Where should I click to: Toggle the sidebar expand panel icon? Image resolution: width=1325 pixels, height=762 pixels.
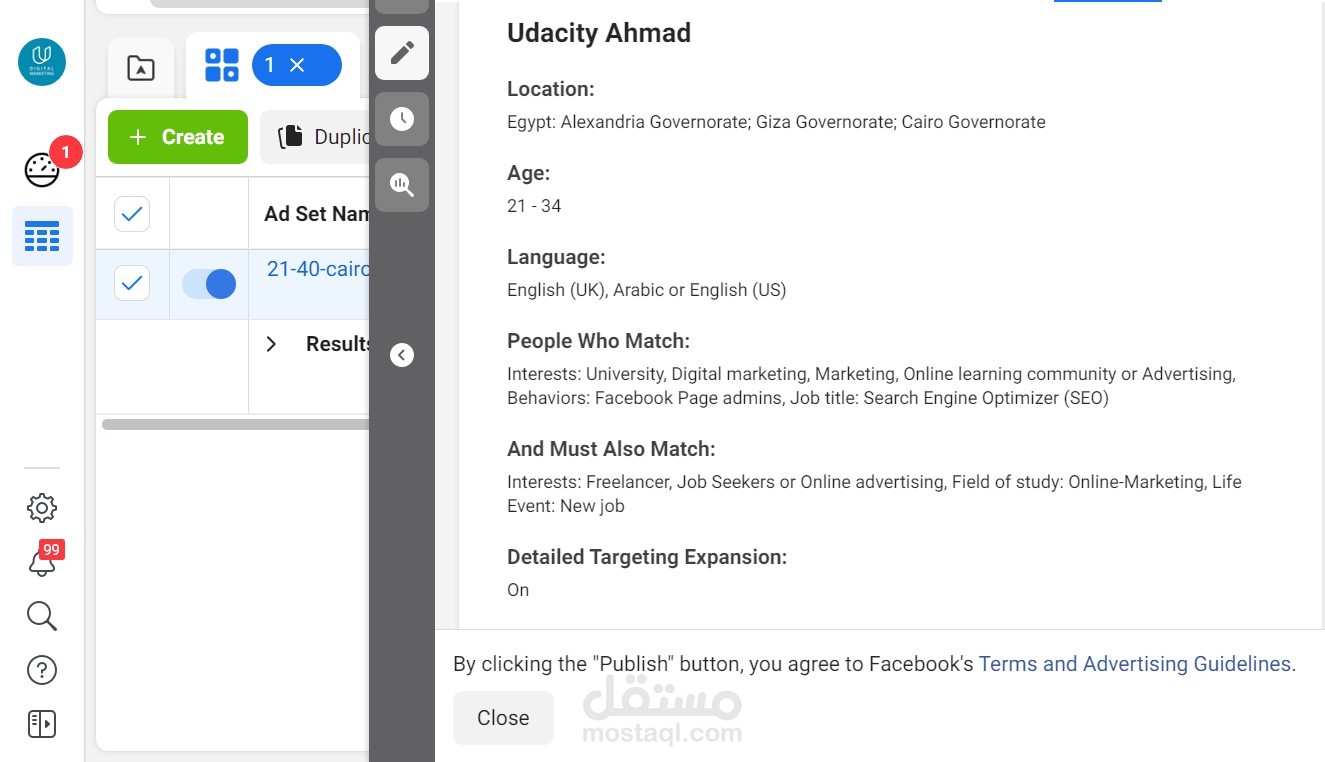coord(42,724)
